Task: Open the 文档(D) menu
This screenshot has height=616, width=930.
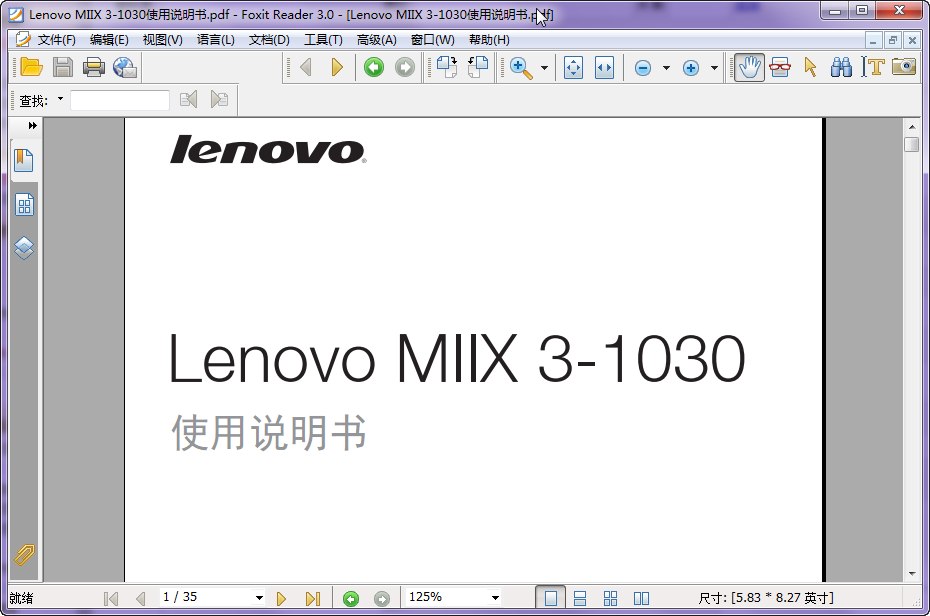Action: click(x=269, y=40)
